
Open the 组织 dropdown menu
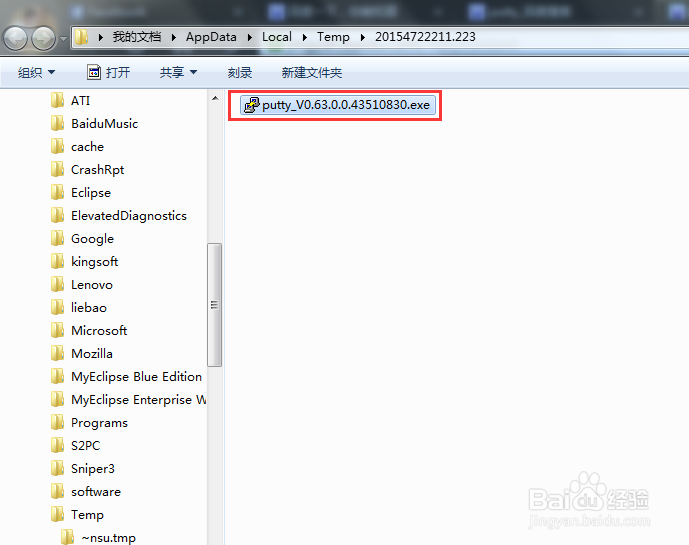[x=36, y=73]
